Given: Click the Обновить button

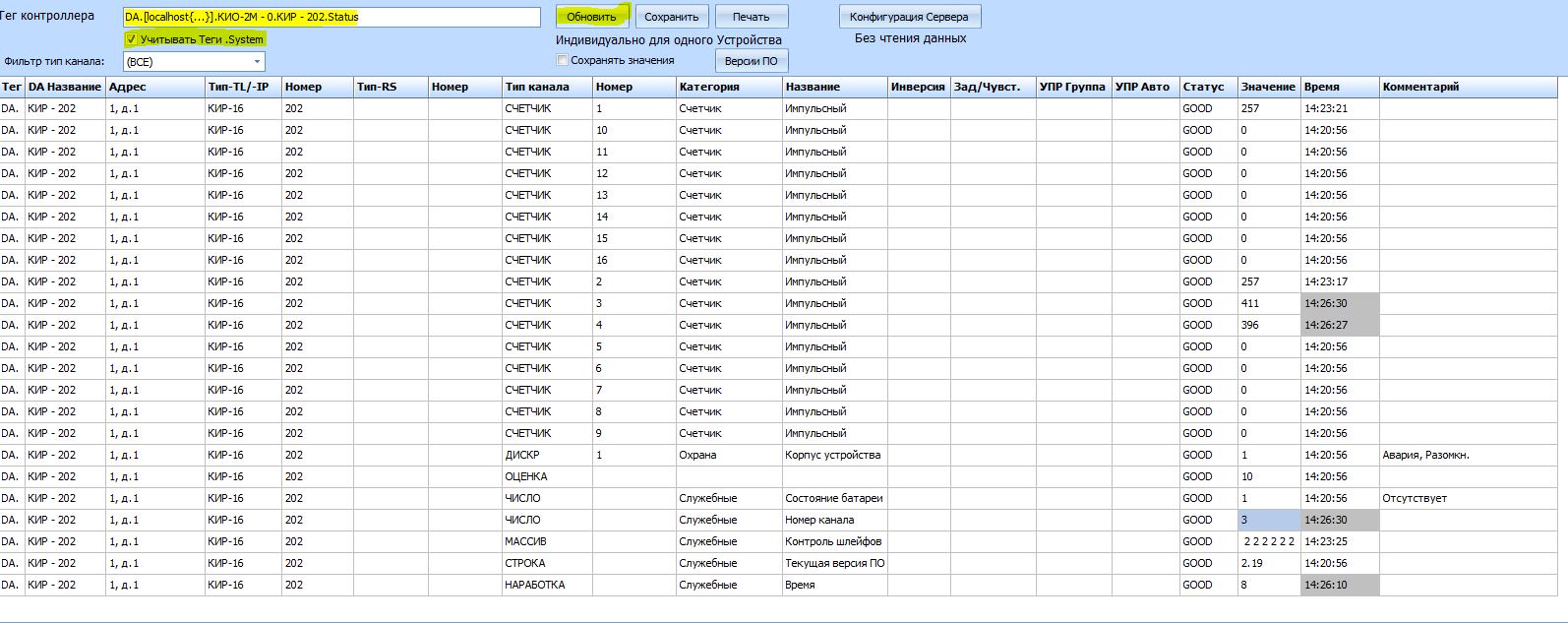Looking at the screenshot, I should (x=591, y=17).
